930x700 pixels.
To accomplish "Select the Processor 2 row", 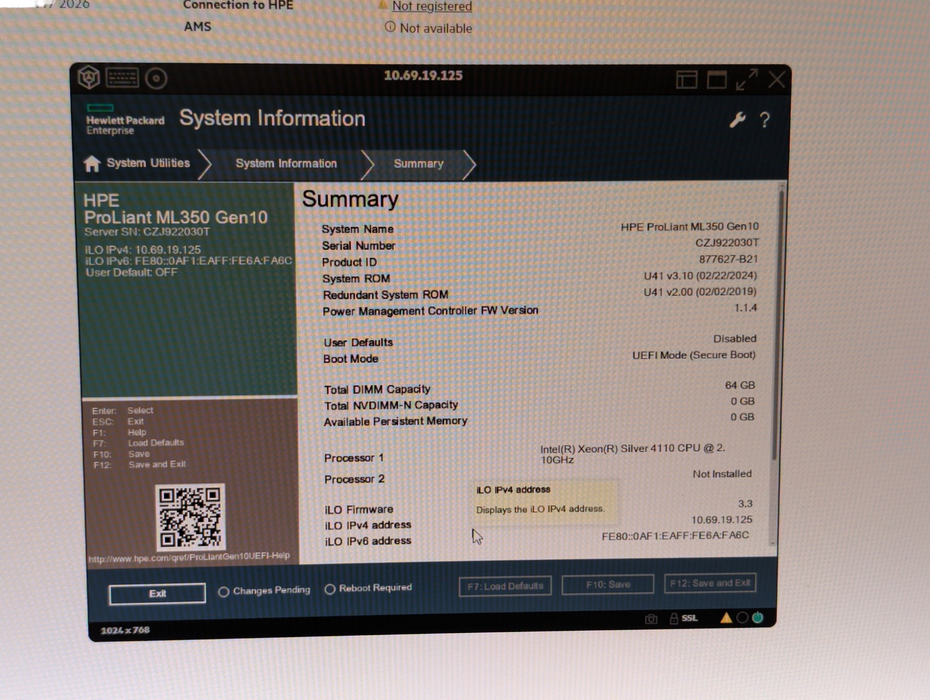I will (540, 476).
